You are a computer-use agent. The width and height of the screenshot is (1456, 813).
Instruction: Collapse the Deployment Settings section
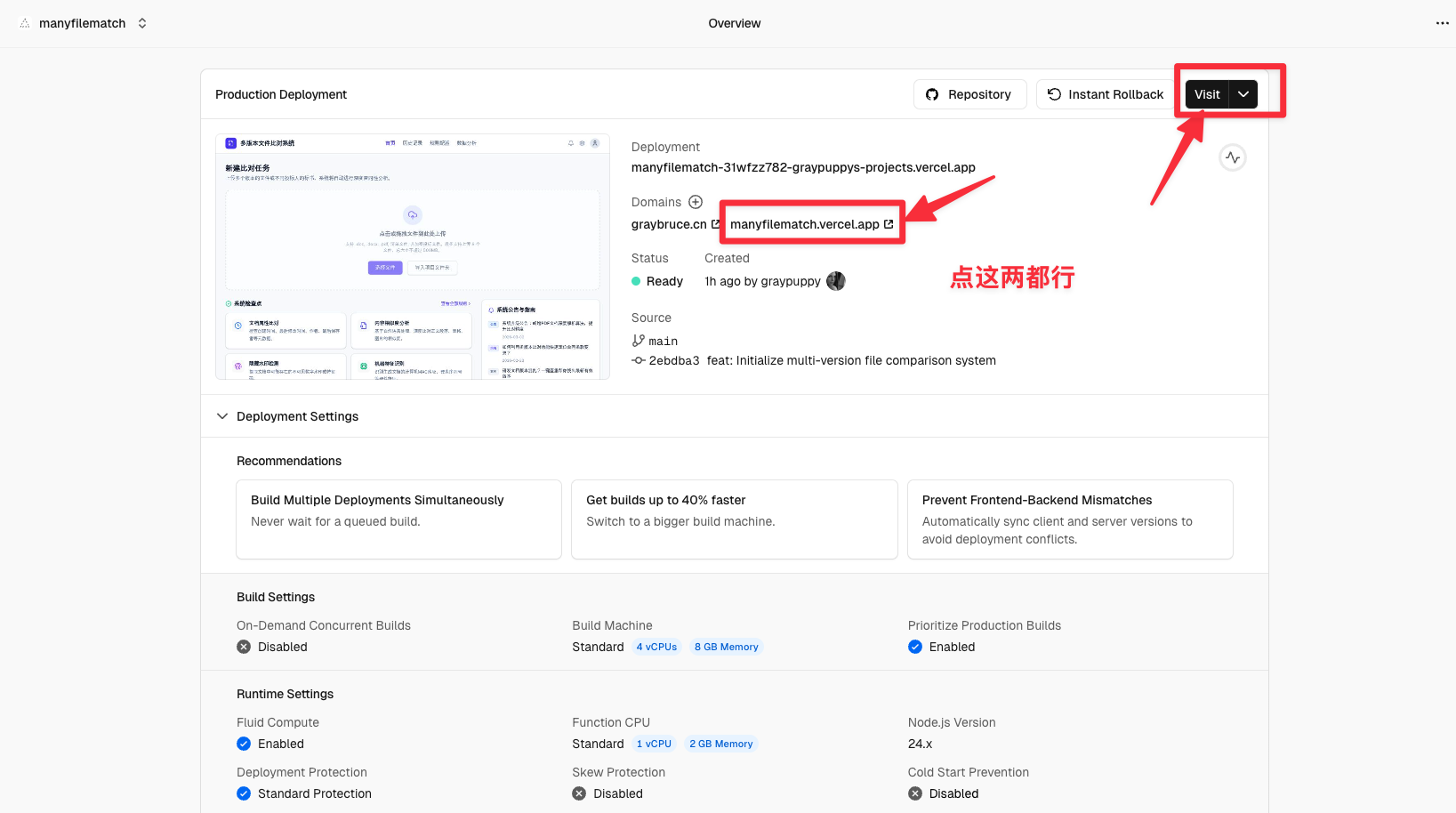click(x=222, y=416)
